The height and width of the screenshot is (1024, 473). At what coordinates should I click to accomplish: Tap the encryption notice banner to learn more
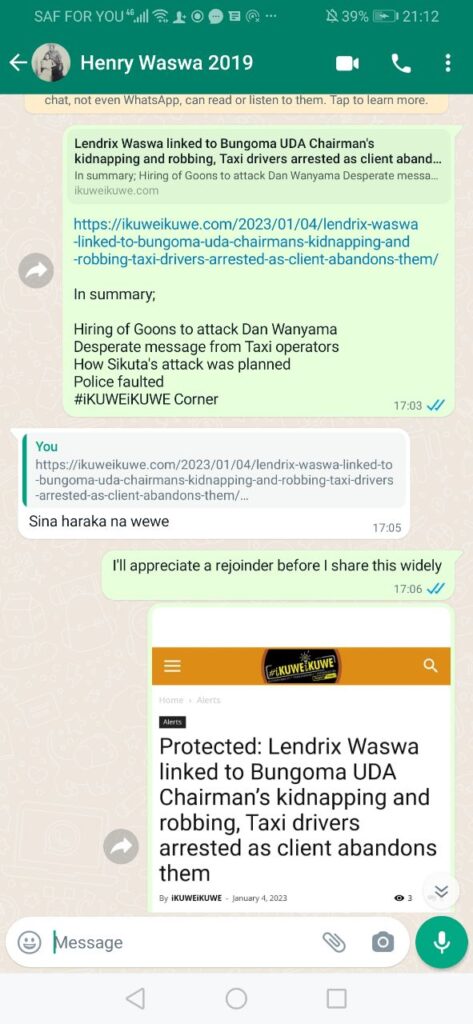pyautogui.click(x=236, y=103)
